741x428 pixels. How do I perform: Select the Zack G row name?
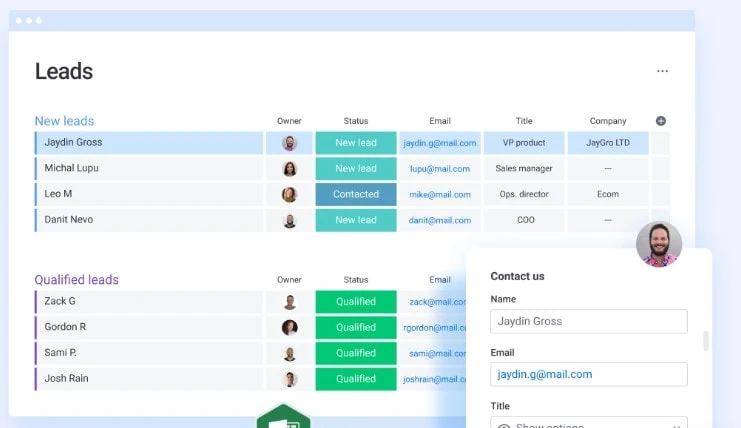[x=60, y=301]
